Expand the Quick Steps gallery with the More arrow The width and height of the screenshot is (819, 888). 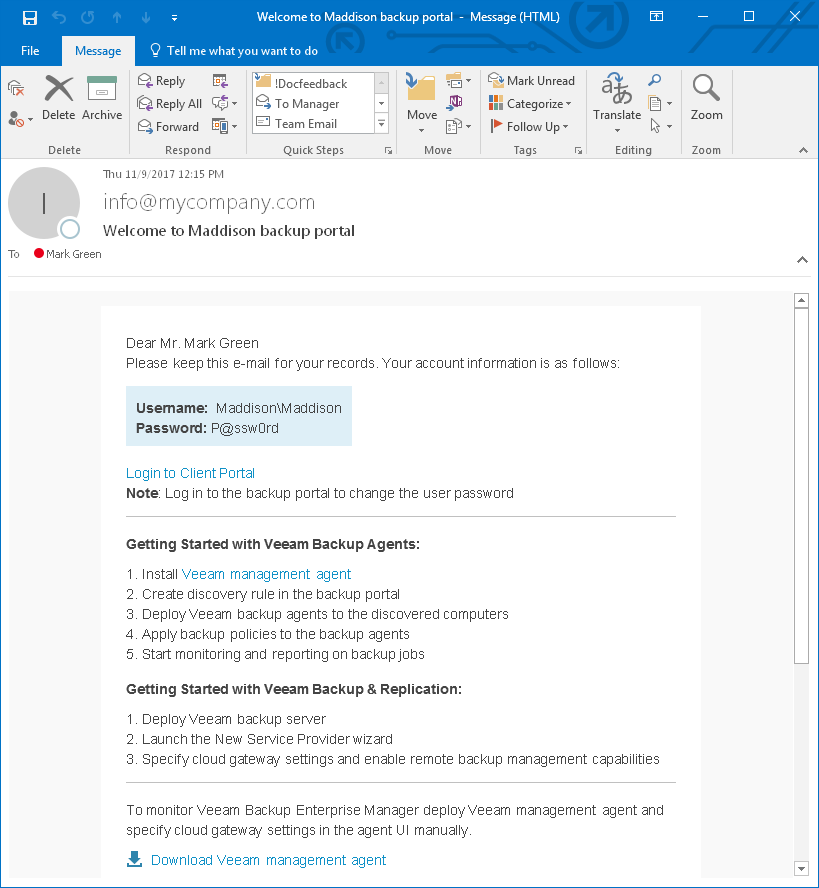382,123
